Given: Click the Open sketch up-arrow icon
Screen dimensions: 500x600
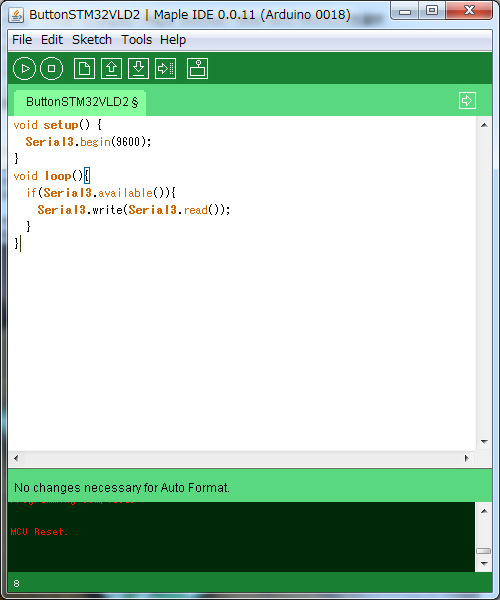Looking at the screenshot, I should coord(111,68).
